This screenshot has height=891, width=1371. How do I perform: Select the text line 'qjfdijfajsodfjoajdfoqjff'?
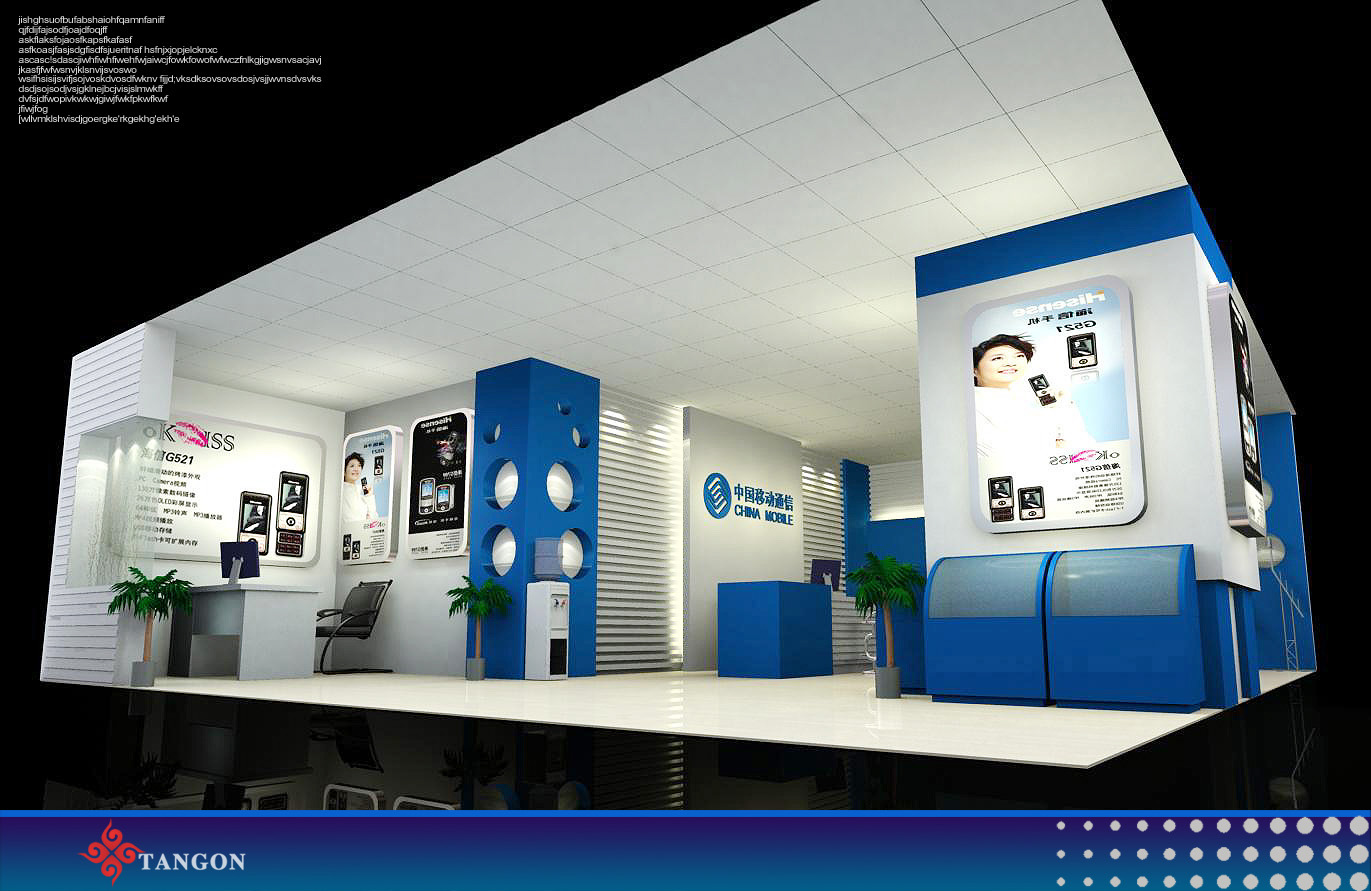pos(62,30)
